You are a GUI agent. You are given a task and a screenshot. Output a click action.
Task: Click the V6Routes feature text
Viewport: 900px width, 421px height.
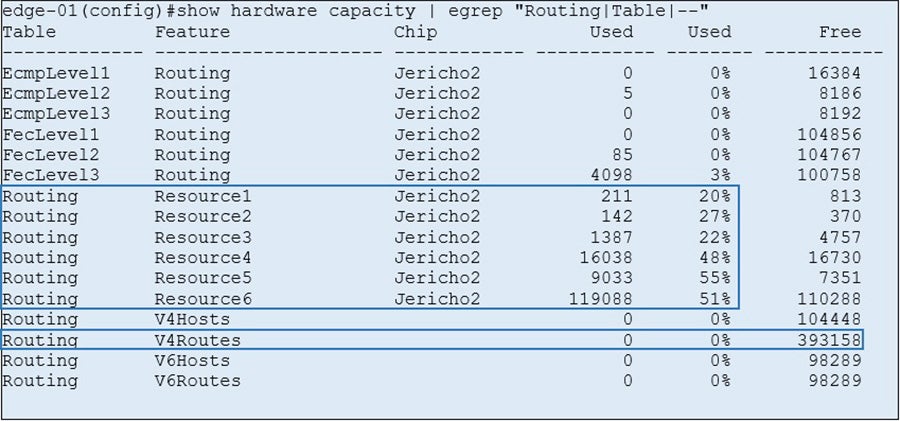point(197,381)
